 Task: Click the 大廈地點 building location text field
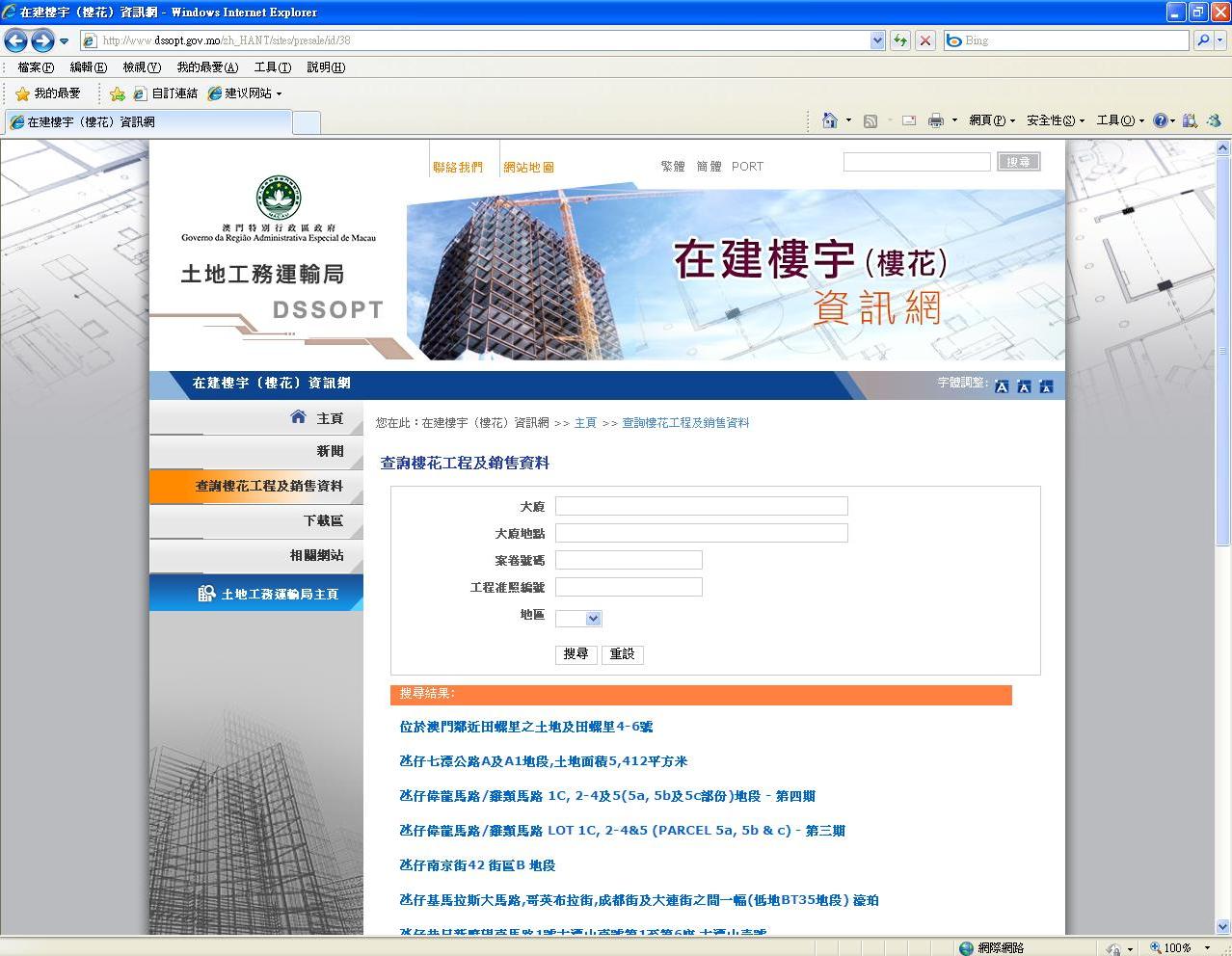coord(701,533)
